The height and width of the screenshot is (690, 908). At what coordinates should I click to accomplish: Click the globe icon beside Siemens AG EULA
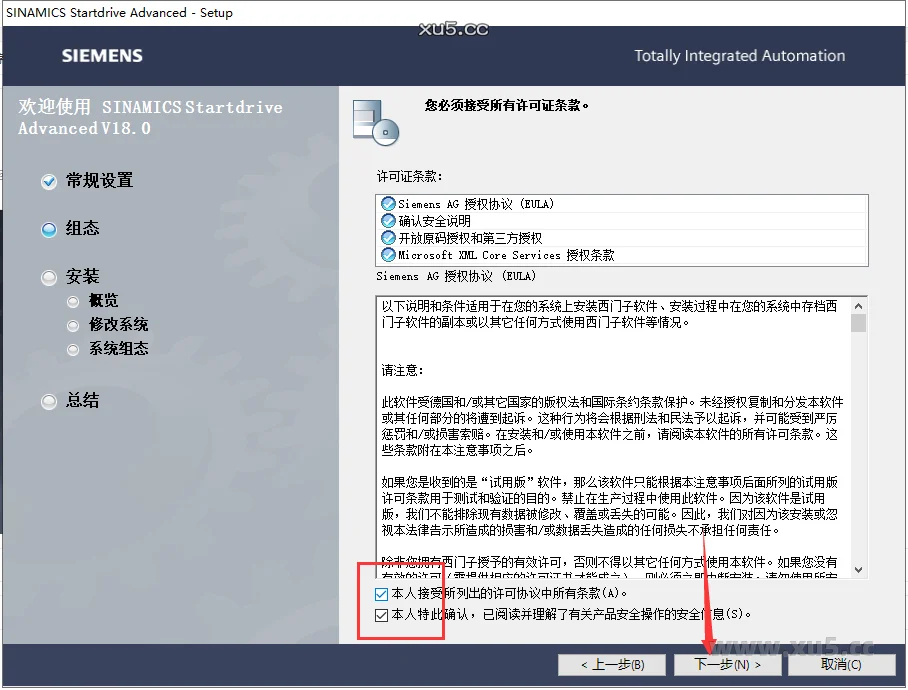coord(388,204)
